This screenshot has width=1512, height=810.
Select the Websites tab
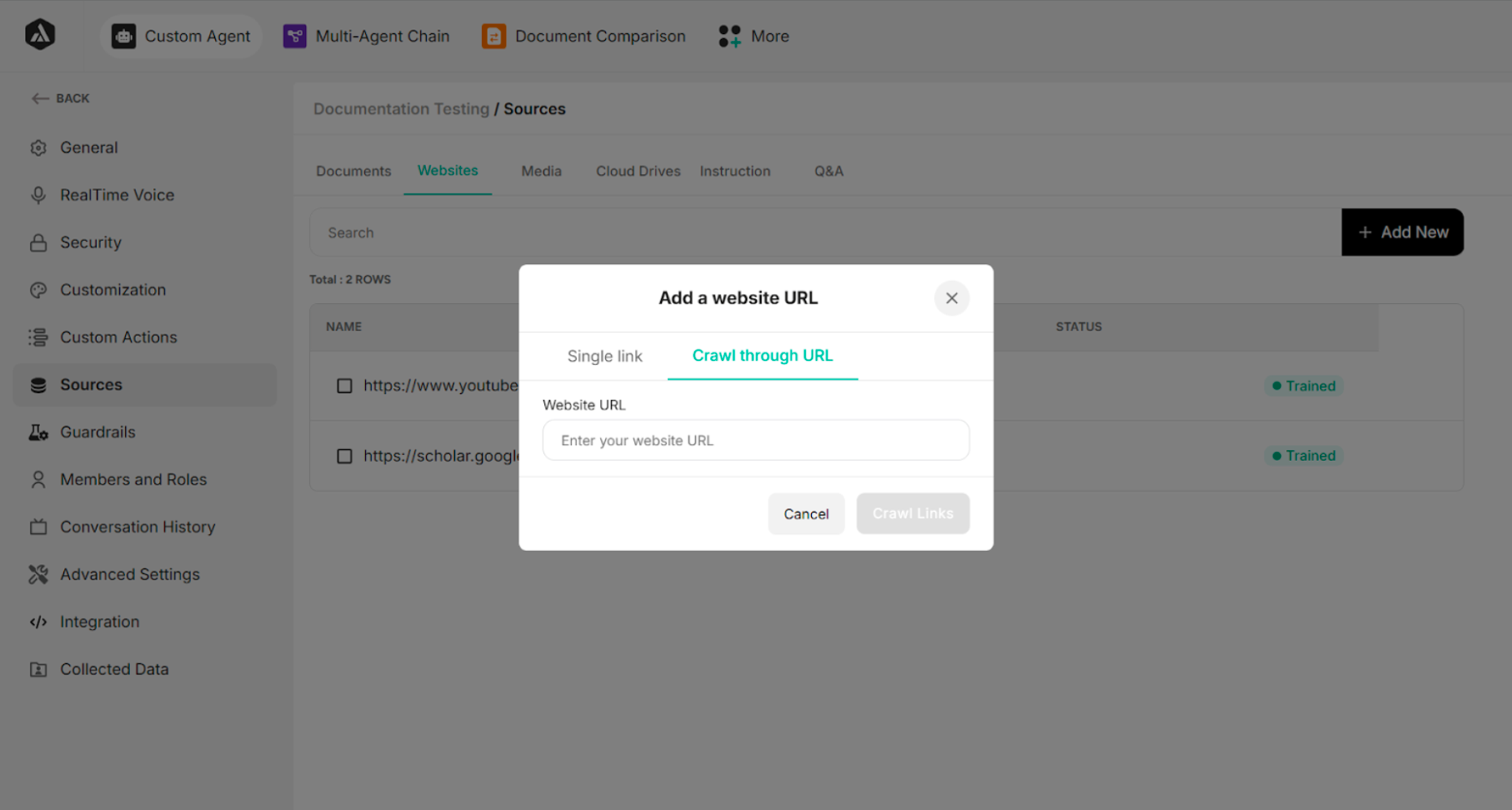(448, 171)
